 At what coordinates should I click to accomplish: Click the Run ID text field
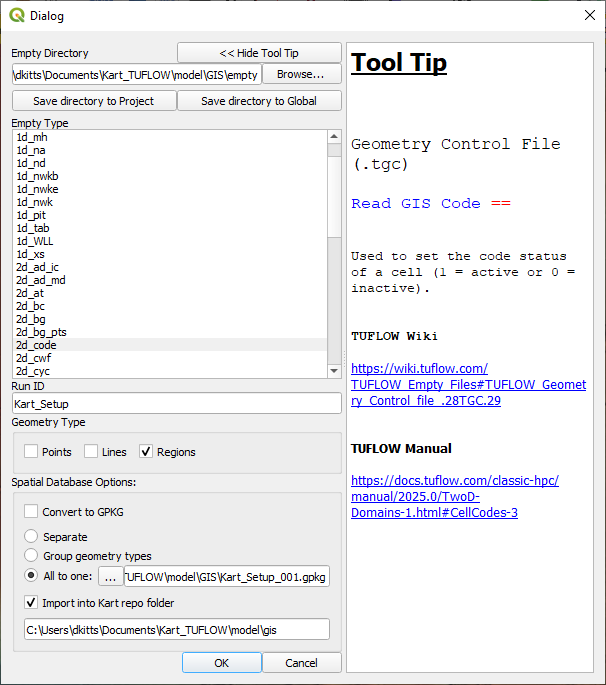pos(177,404)
